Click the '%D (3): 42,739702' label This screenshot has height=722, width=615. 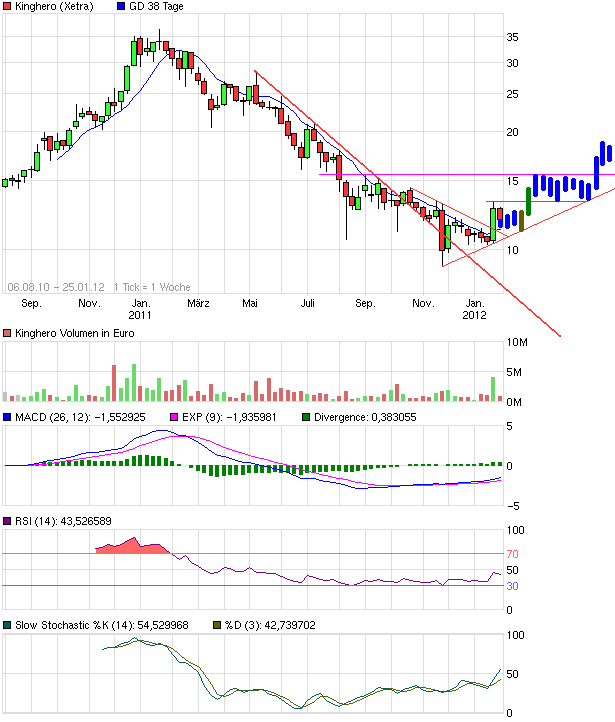click(x=270, y=625)
